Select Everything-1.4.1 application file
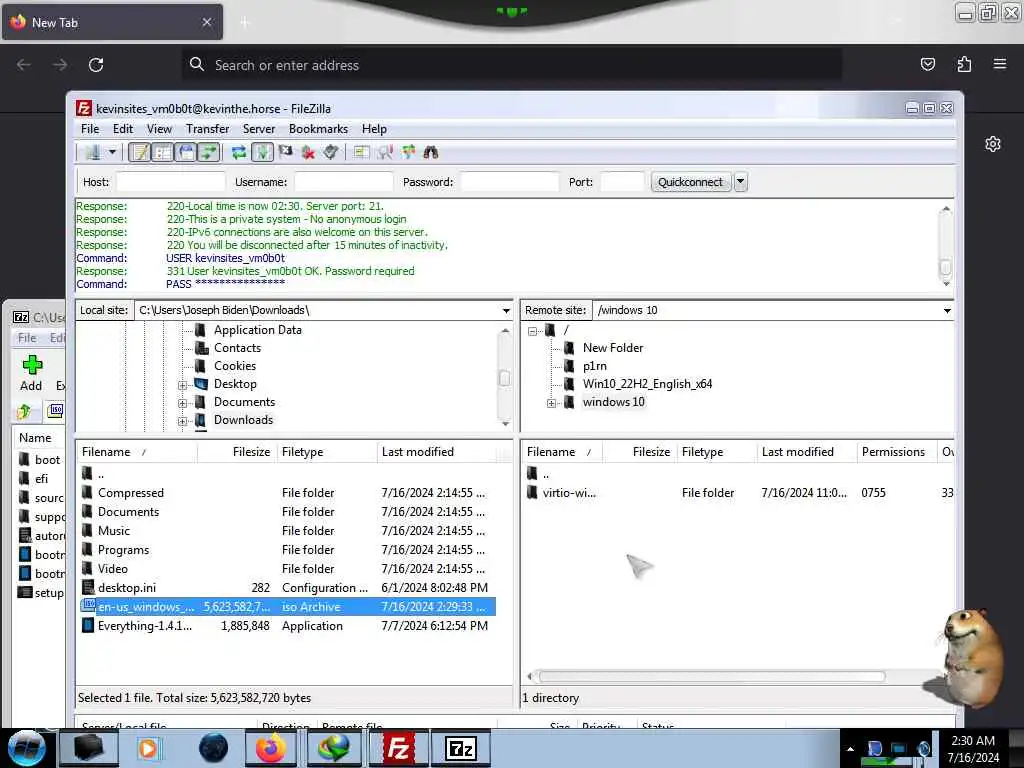1024x768 pixels. click(144, 626)
